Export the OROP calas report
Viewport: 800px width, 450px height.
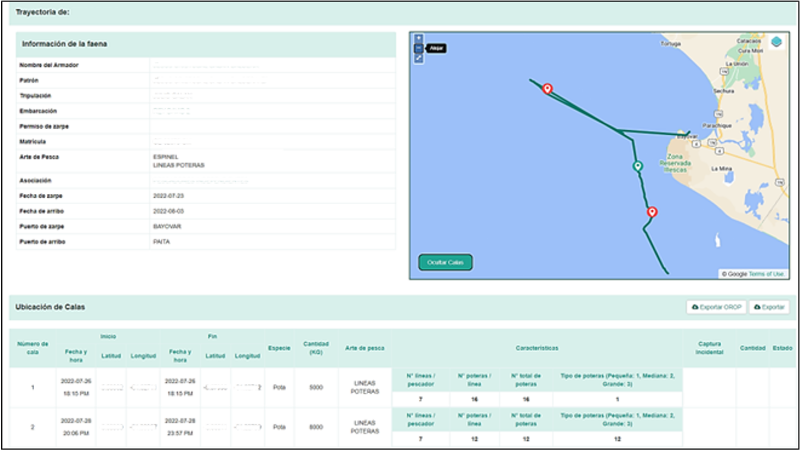click(x=716, y=307)
